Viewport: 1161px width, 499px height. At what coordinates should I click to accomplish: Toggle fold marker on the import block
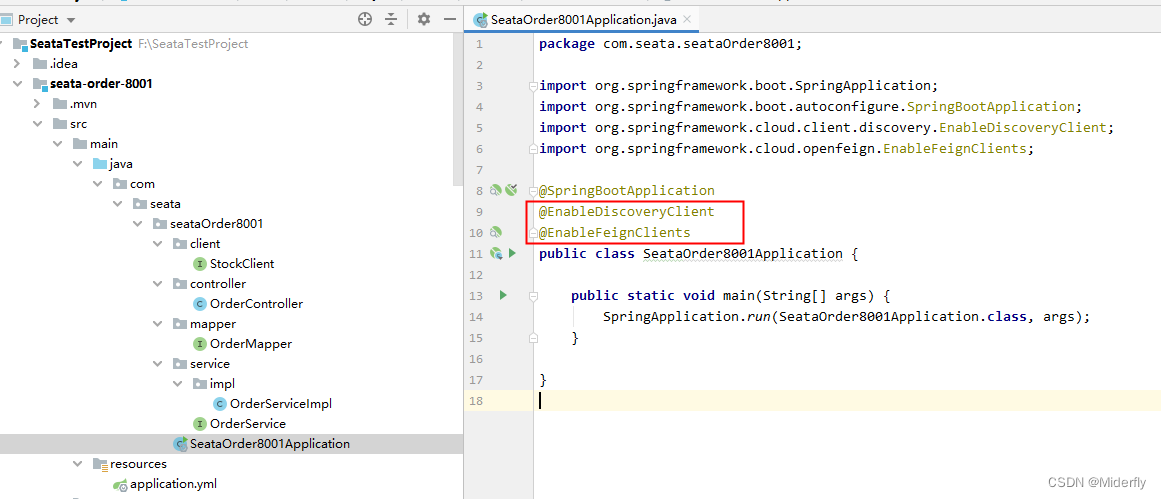coord(534,86)
